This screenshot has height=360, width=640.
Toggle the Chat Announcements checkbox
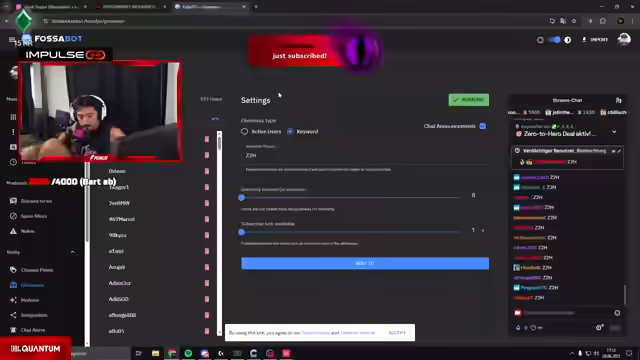[483, 126]
